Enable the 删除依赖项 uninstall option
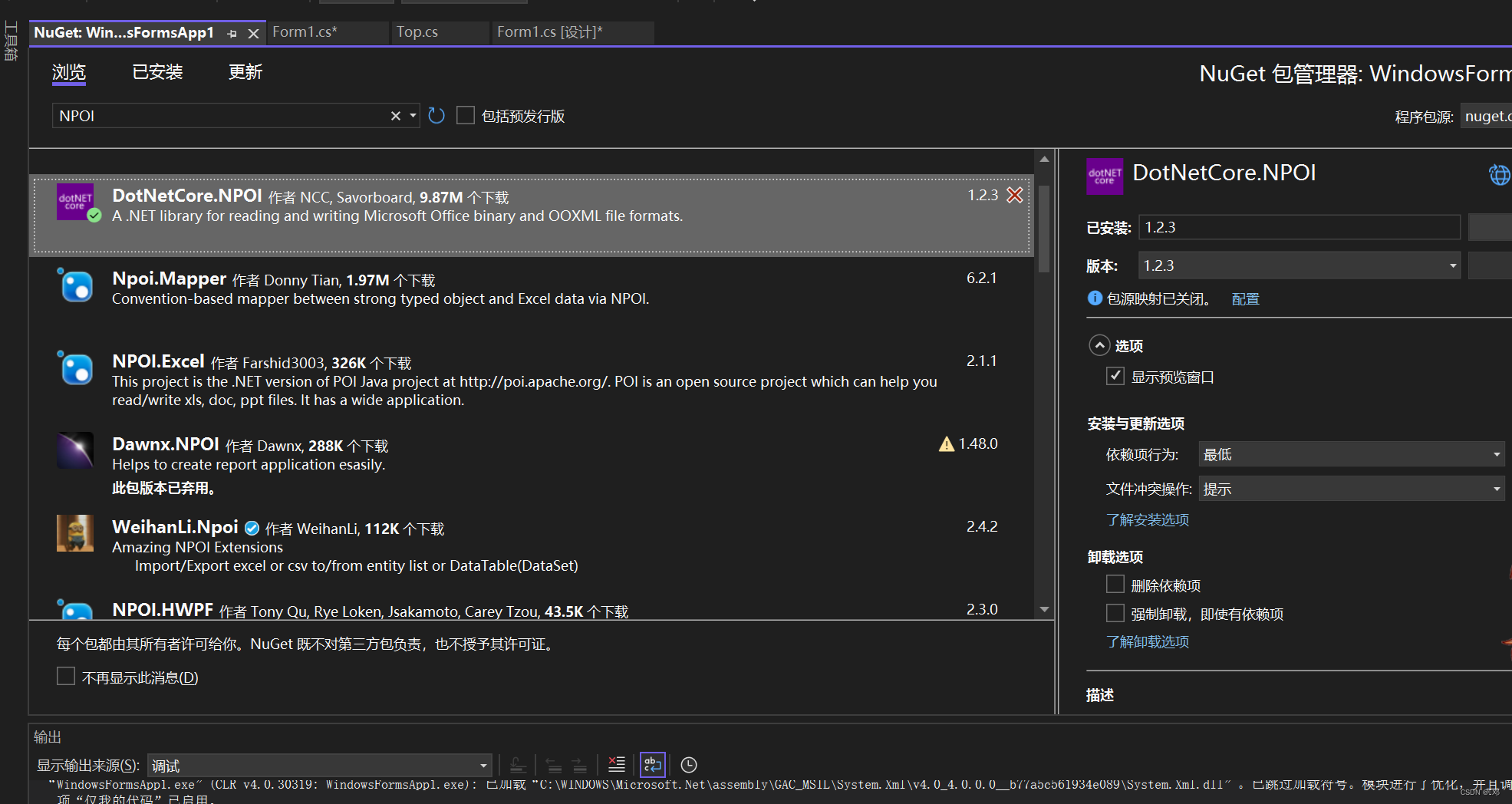This screenshot has height=804, width=1512. click(x=1115, y=584)
